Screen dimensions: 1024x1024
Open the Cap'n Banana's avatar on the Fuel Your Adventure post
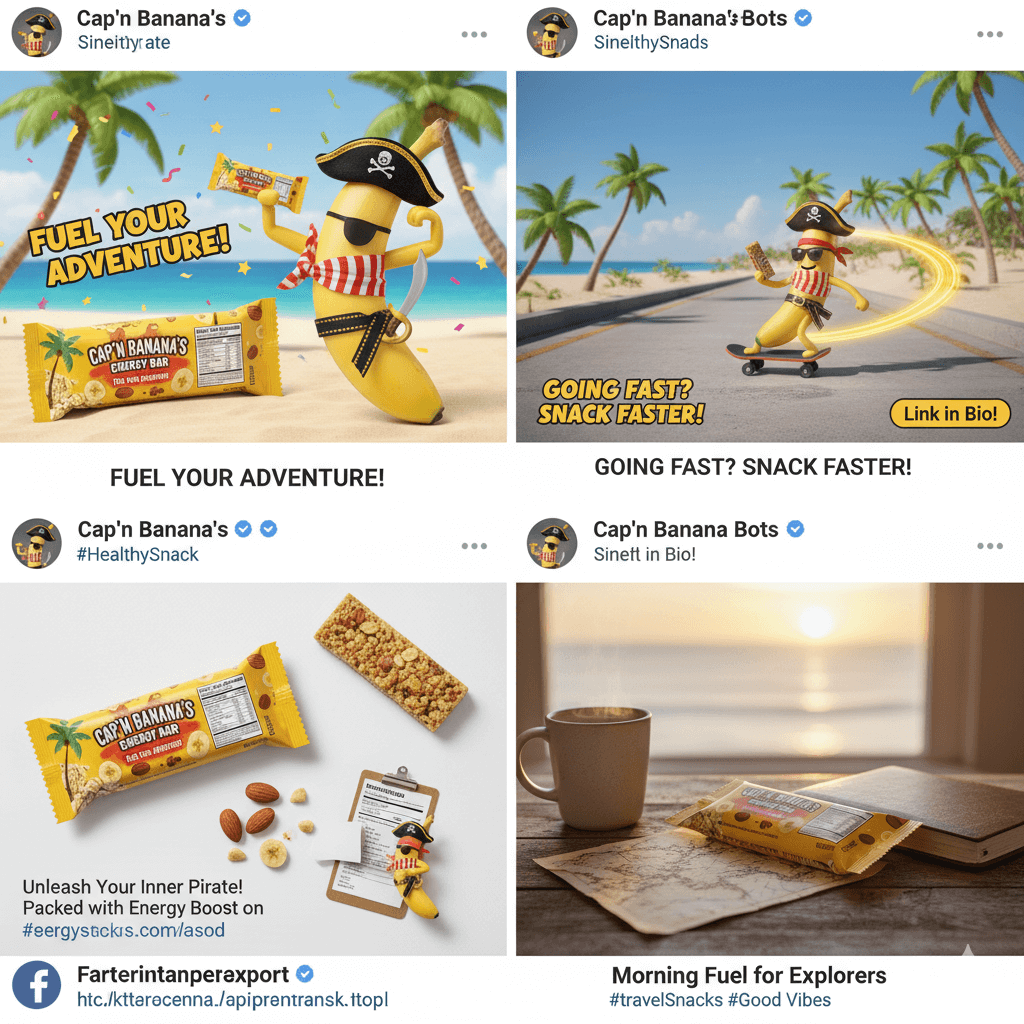37,32
